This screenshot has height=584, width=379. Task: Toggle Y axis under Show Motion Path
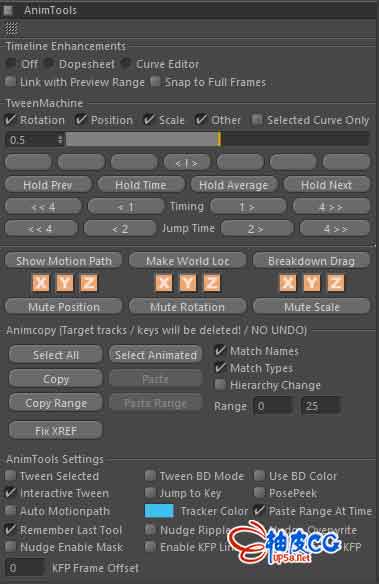[64, 283]
